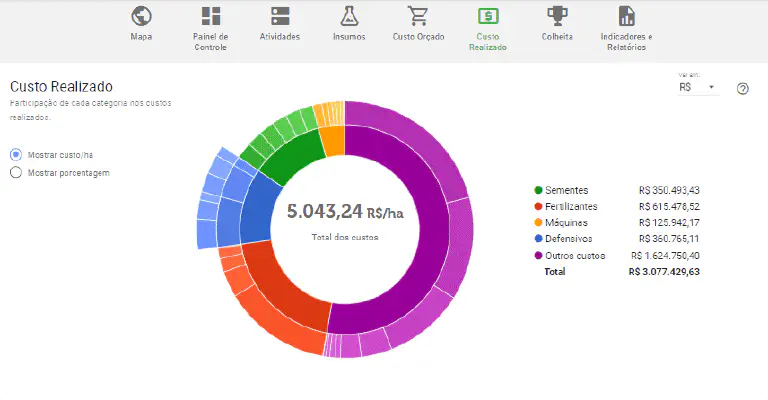Click the Outros custos legend label
The width and height of the screenshot is (768, 400).
click(576, 255)
